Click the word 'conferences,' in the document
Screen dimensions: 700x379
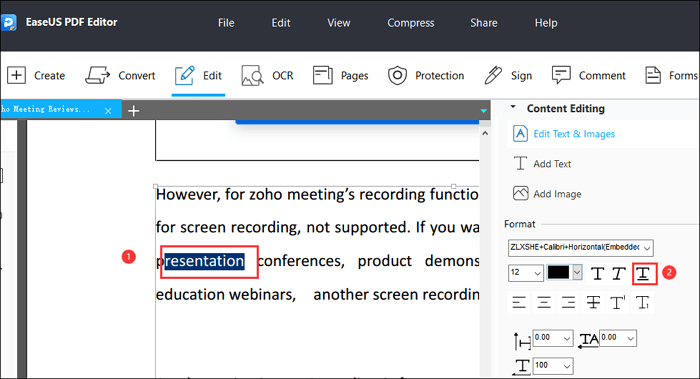(301, 261)
